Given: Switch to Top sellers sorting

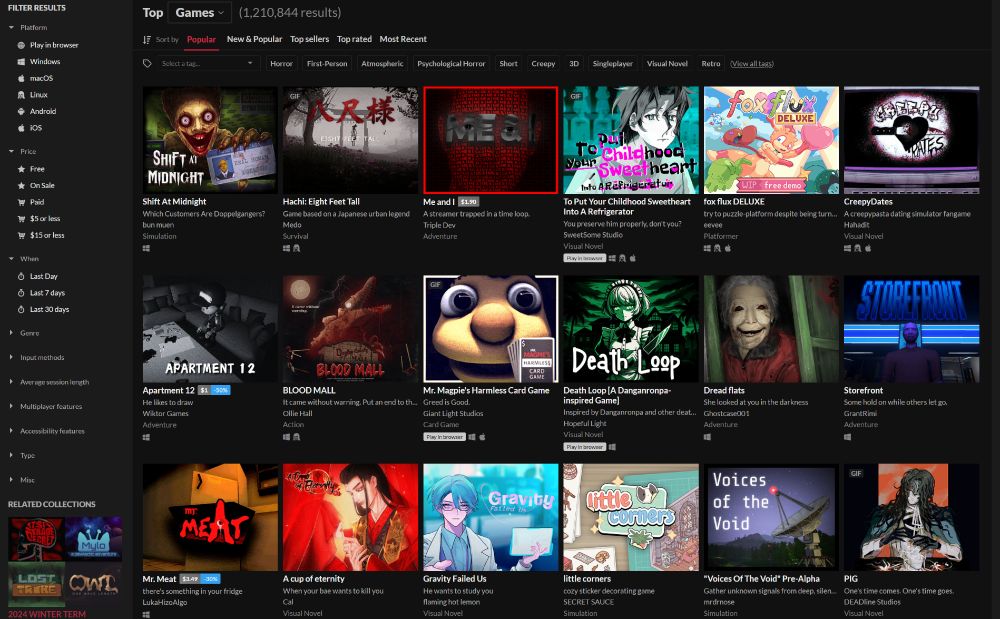Looking at the screenshot, I should (x=309, y=40).
